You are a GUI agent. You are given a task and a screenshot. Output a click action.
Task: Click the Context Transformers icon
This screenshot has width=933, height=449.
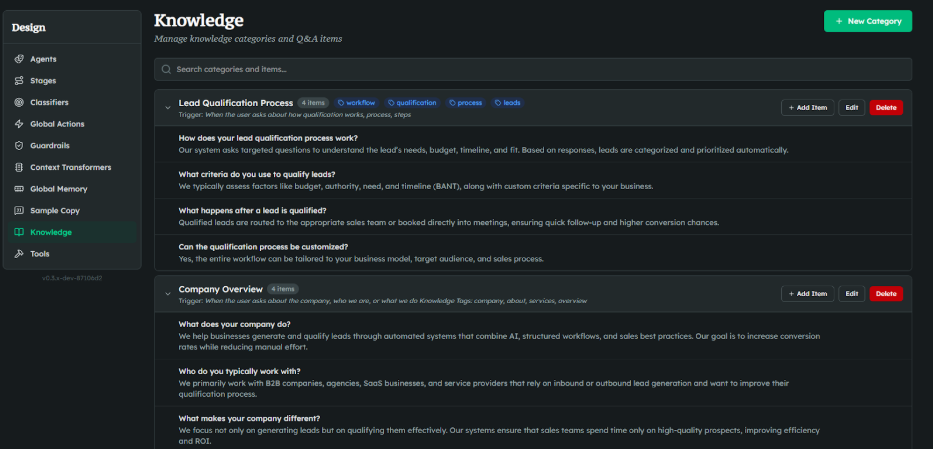click(x=20, y=167)
